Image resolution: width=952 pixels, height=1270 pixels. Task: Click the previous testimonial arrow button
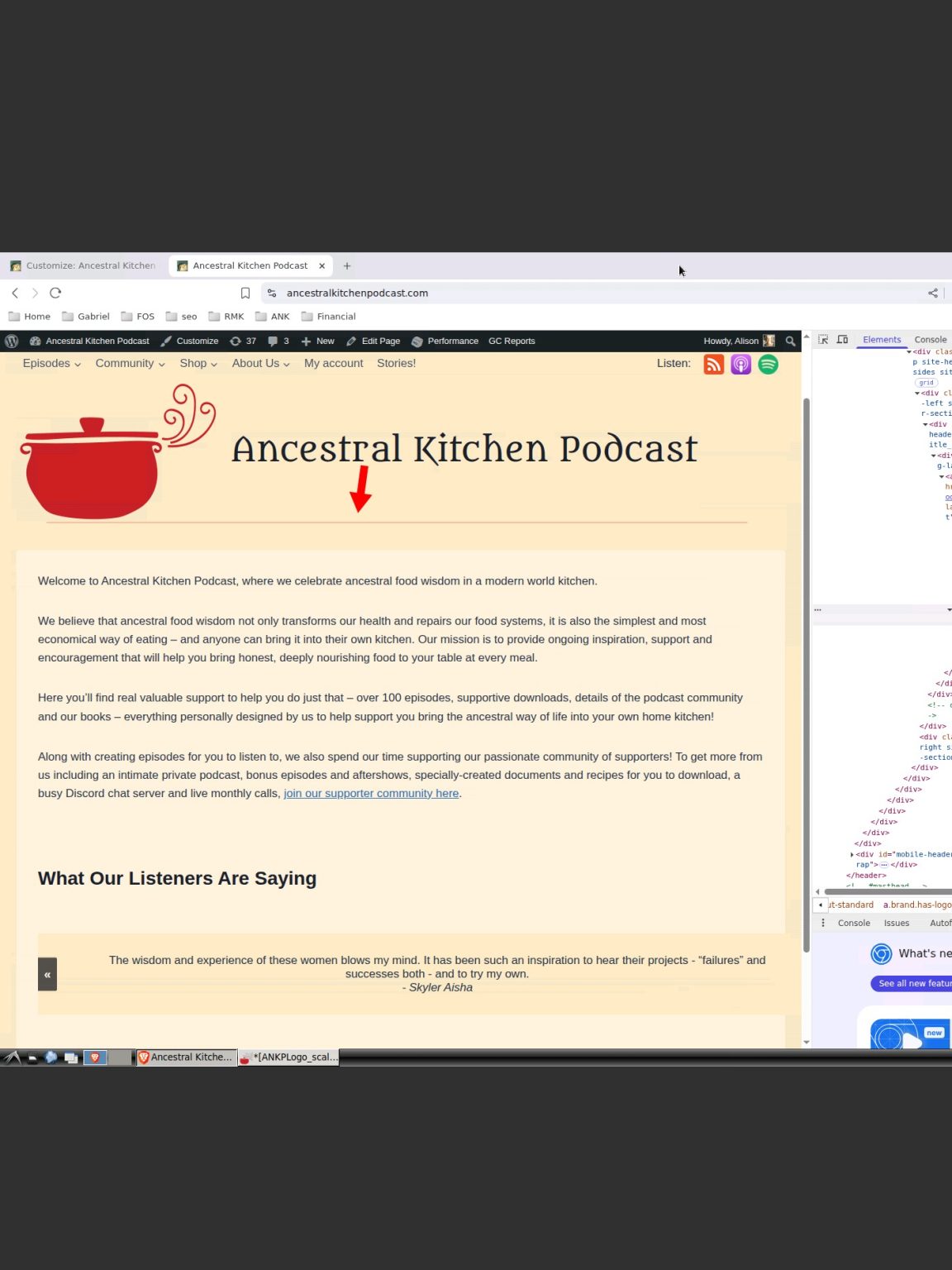47,974
